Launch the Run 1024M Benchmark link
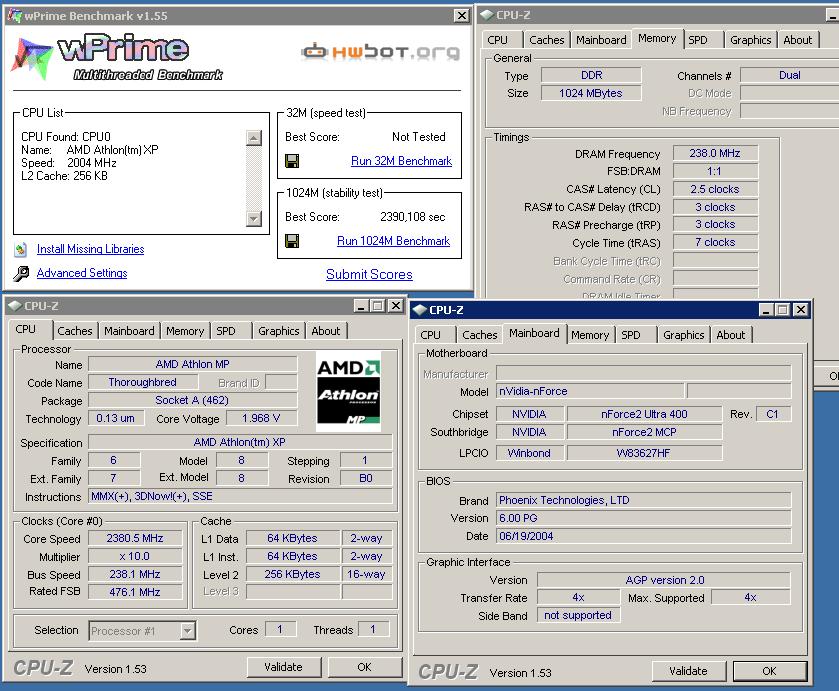839x691 pixels. [x=393, y=241]
